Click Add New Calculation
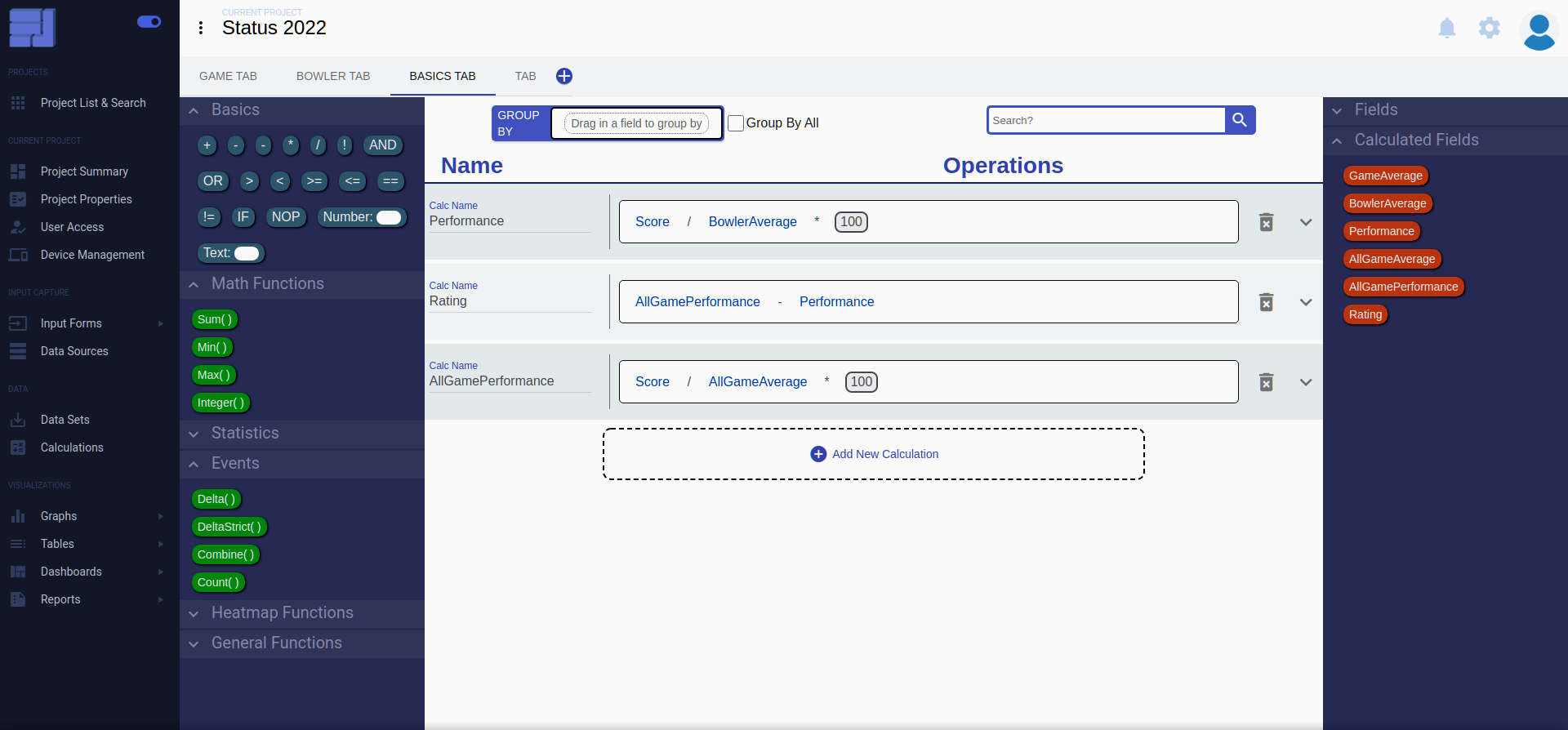The width and height of the screenshot is (1568, 730). click(874, 454)
